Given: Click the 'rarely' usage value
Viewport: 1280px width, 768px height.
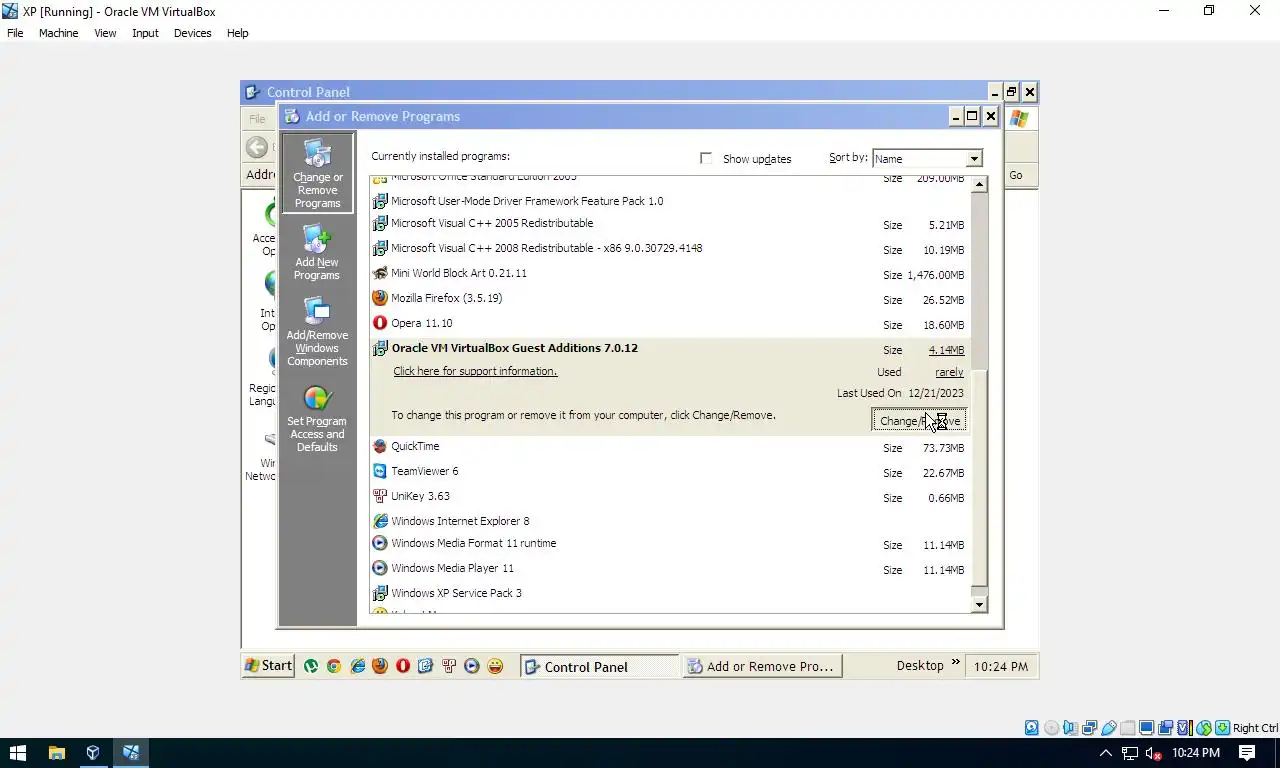Looking at the screenshot, I should pyautogui.click(x=949, y=372).
